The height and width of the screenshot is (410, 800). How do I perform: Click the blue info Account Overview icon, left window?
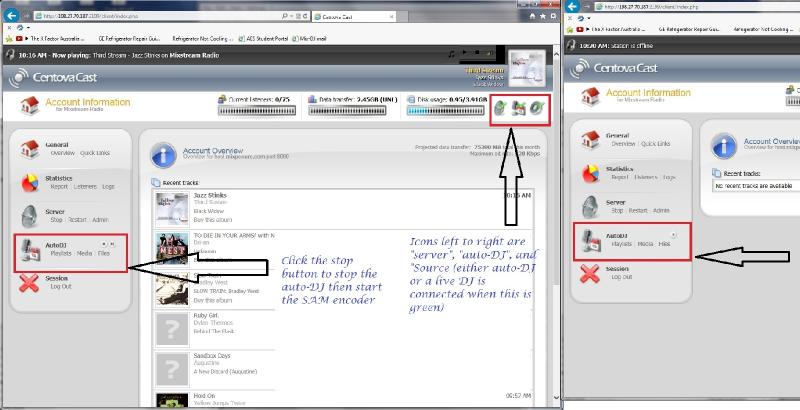tap(164, 154)
